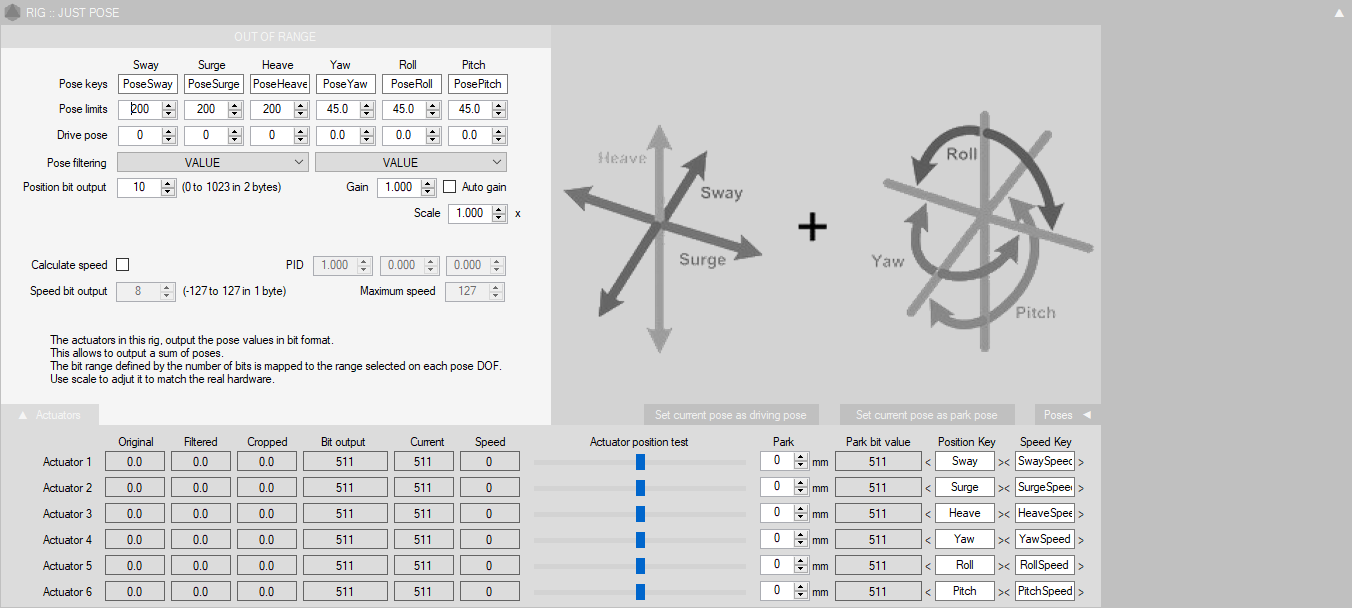The height and width of the screenshot is (608, 1352).
Task: Click the Actuator 2 Surge position key field
Action: tap(965, 487)
